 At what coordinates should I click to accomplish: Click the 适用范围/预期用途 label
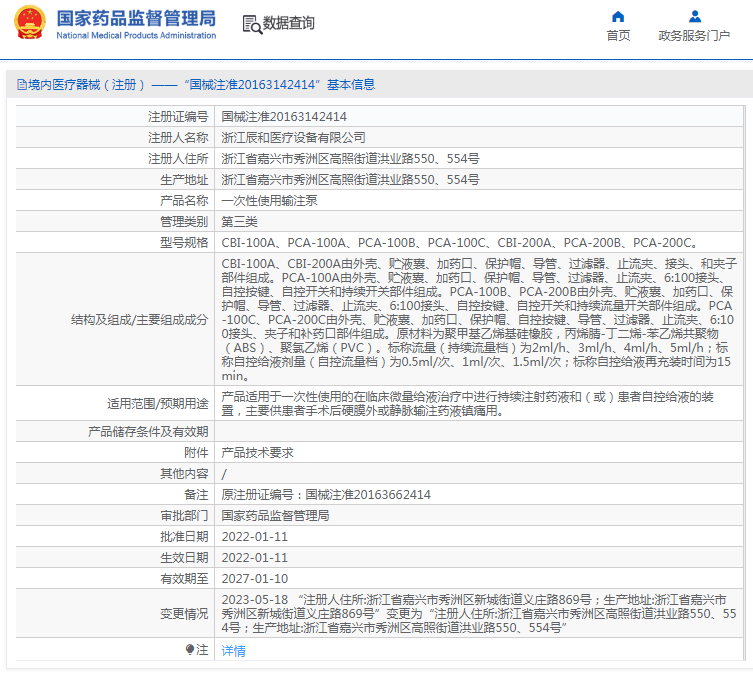tap(158, 404)
